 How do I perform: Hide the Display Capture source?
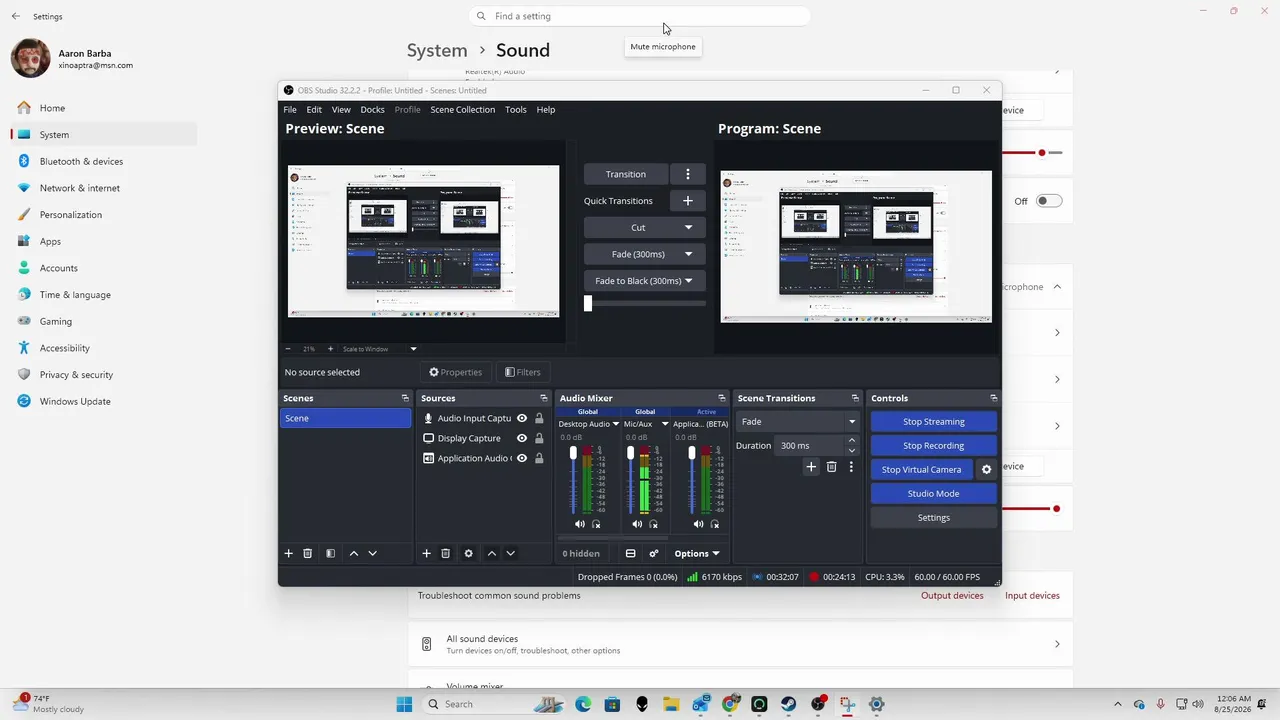point(522,438)
